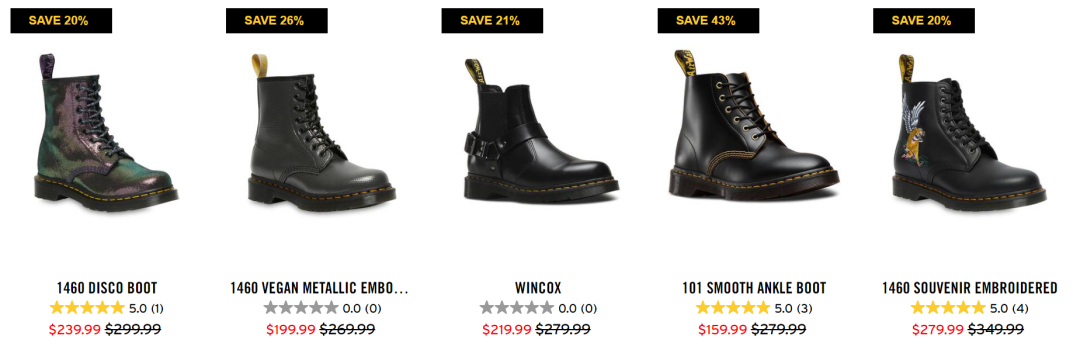Click the SAVE 21% badge on Wincox
This screenshot has width=1080, height=360.
point(492,21)
